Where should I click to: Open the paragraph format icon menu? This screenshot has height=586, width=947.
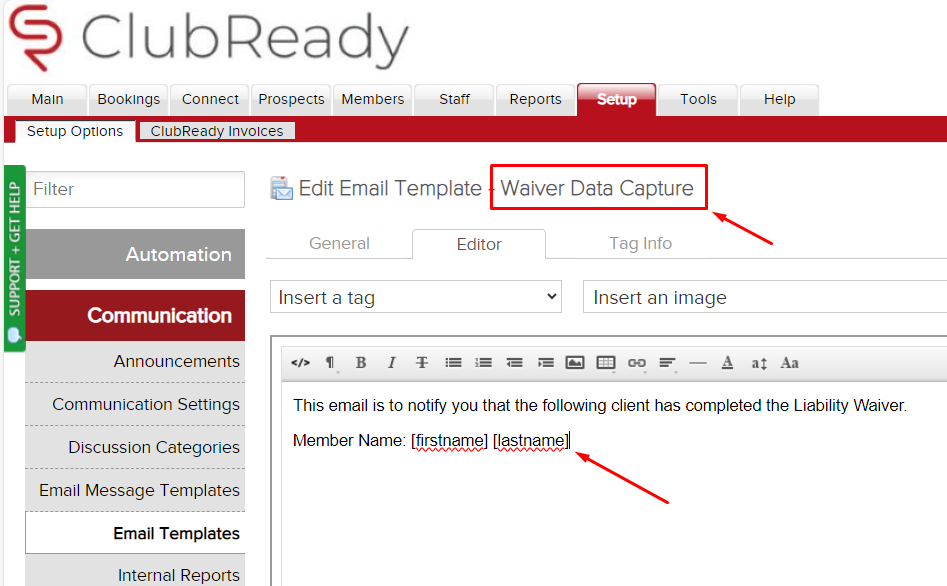click(x=330, y=362)
